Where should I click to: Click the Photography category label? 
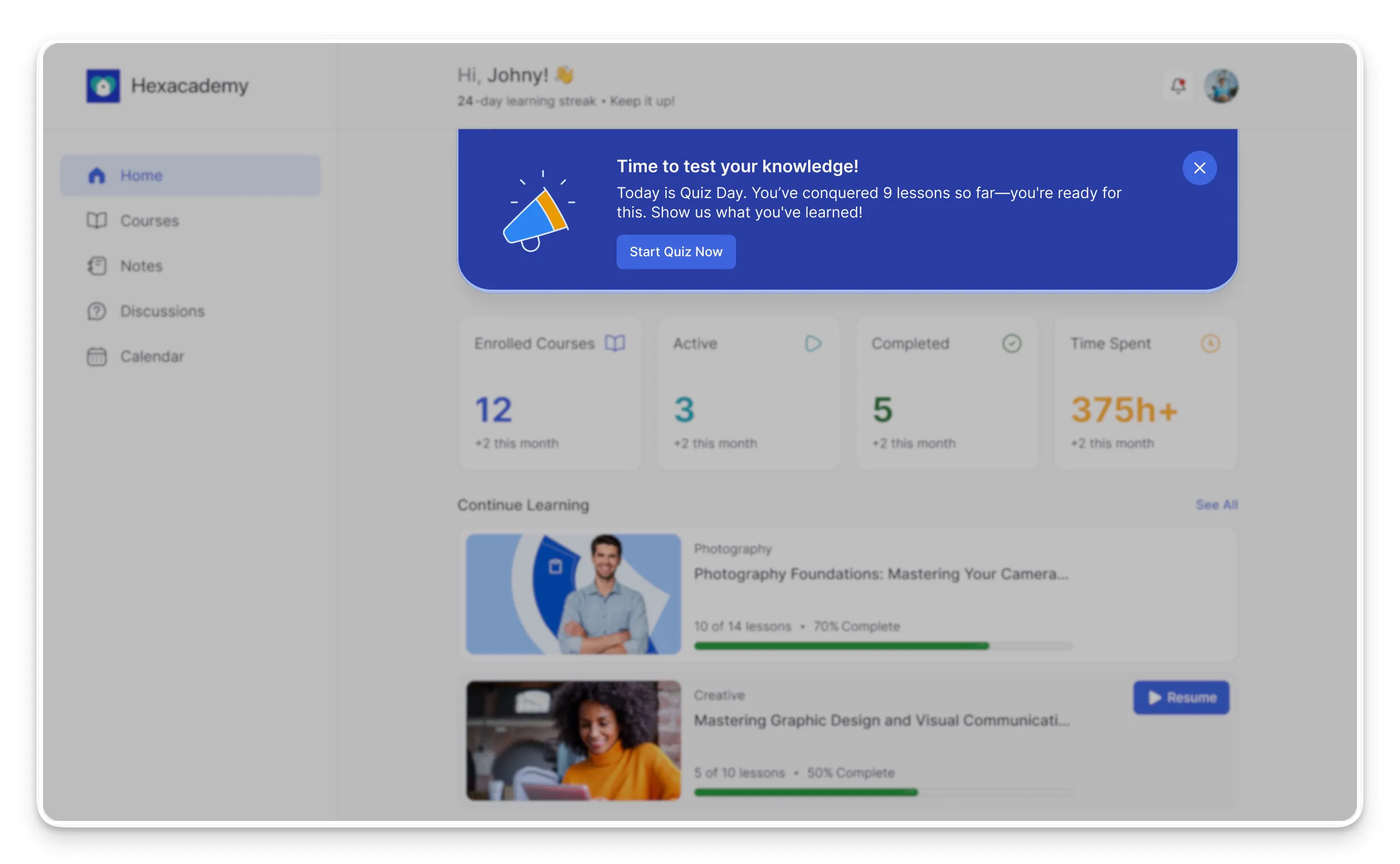[x=732, y=549]
